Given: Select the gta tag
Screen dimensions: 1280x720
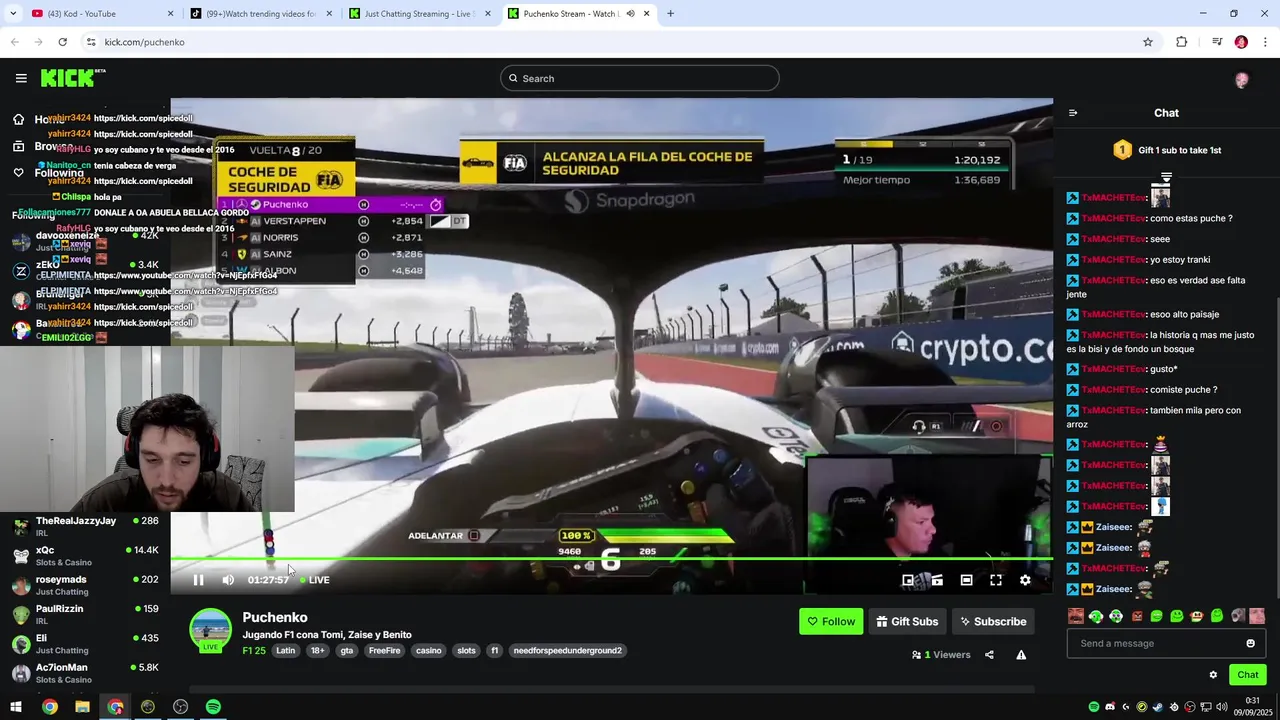Looking at the screenshot, I should coord(347,651).
